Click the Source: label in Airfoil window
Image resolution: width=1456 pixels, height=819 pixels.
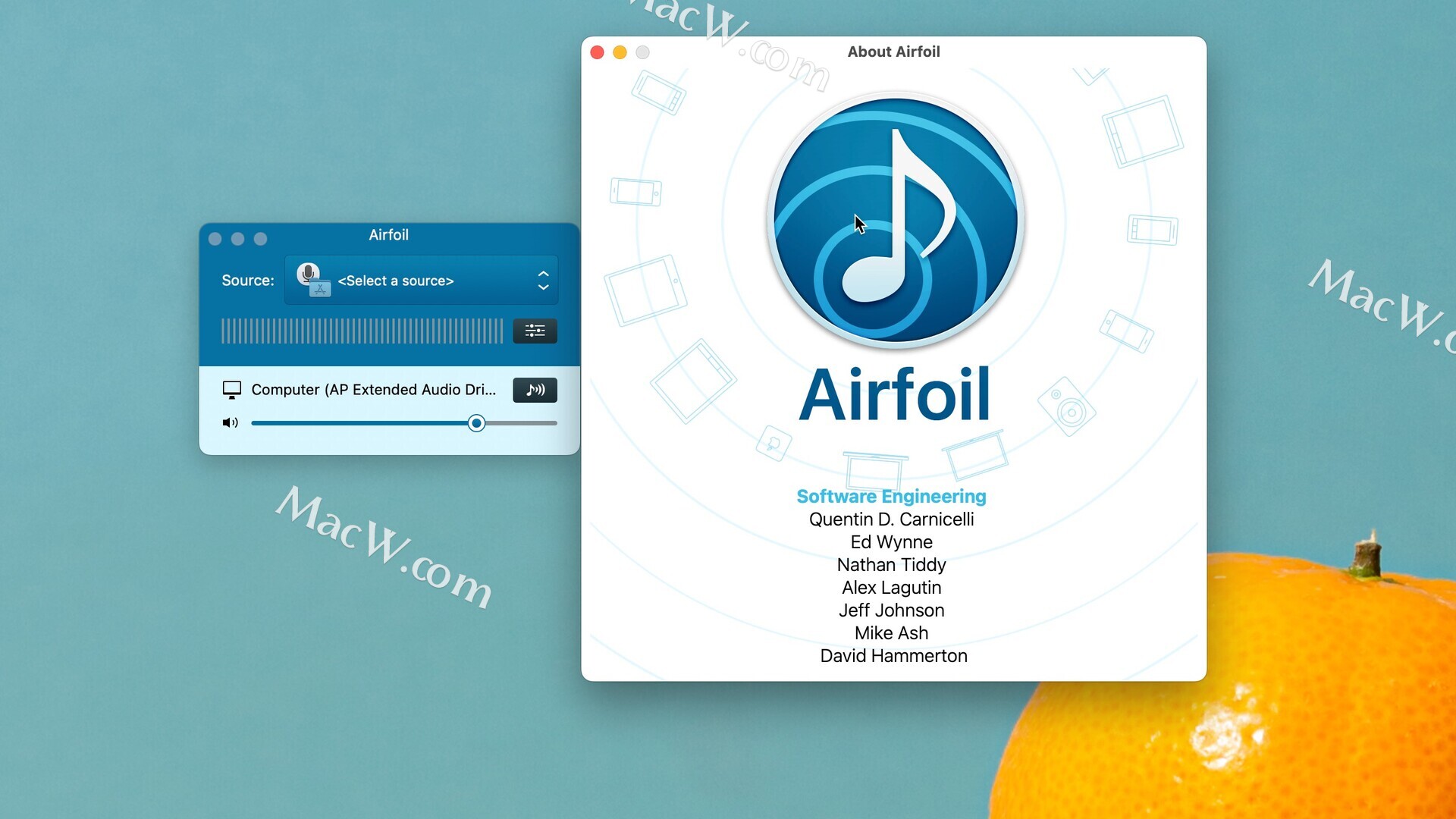point(248,281)
